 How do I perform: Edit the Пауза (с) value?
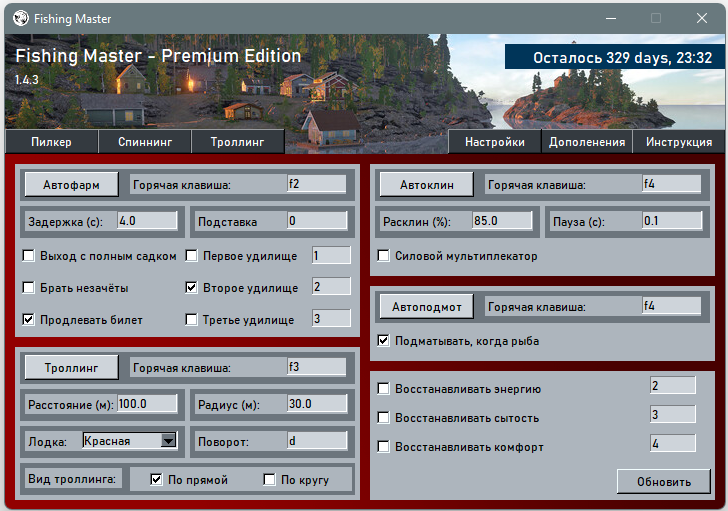click(x=672, y=220)
